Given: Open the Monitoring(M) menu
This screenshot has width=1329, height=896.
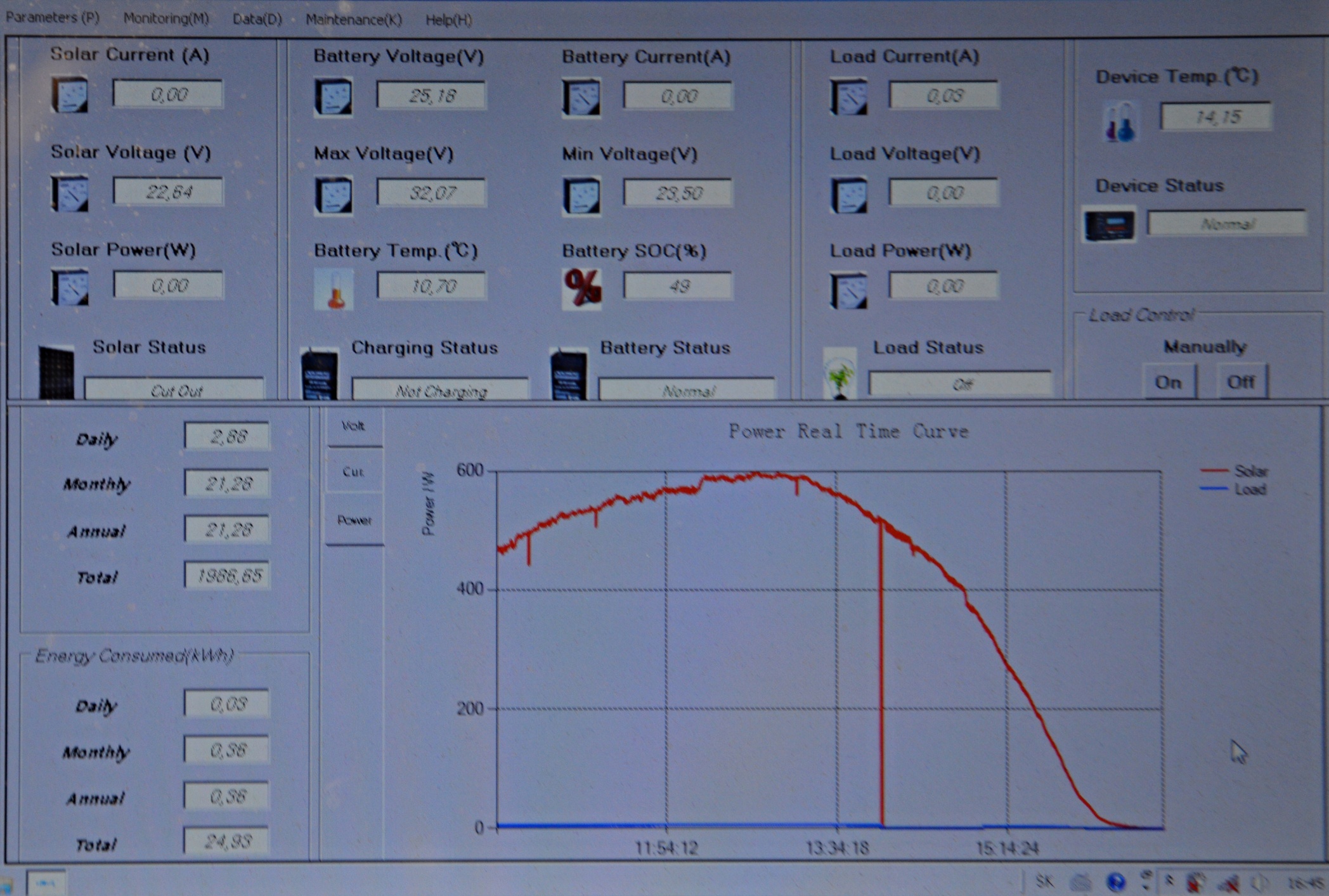Looking at the screenshot, I should click(x=166, y=19).
